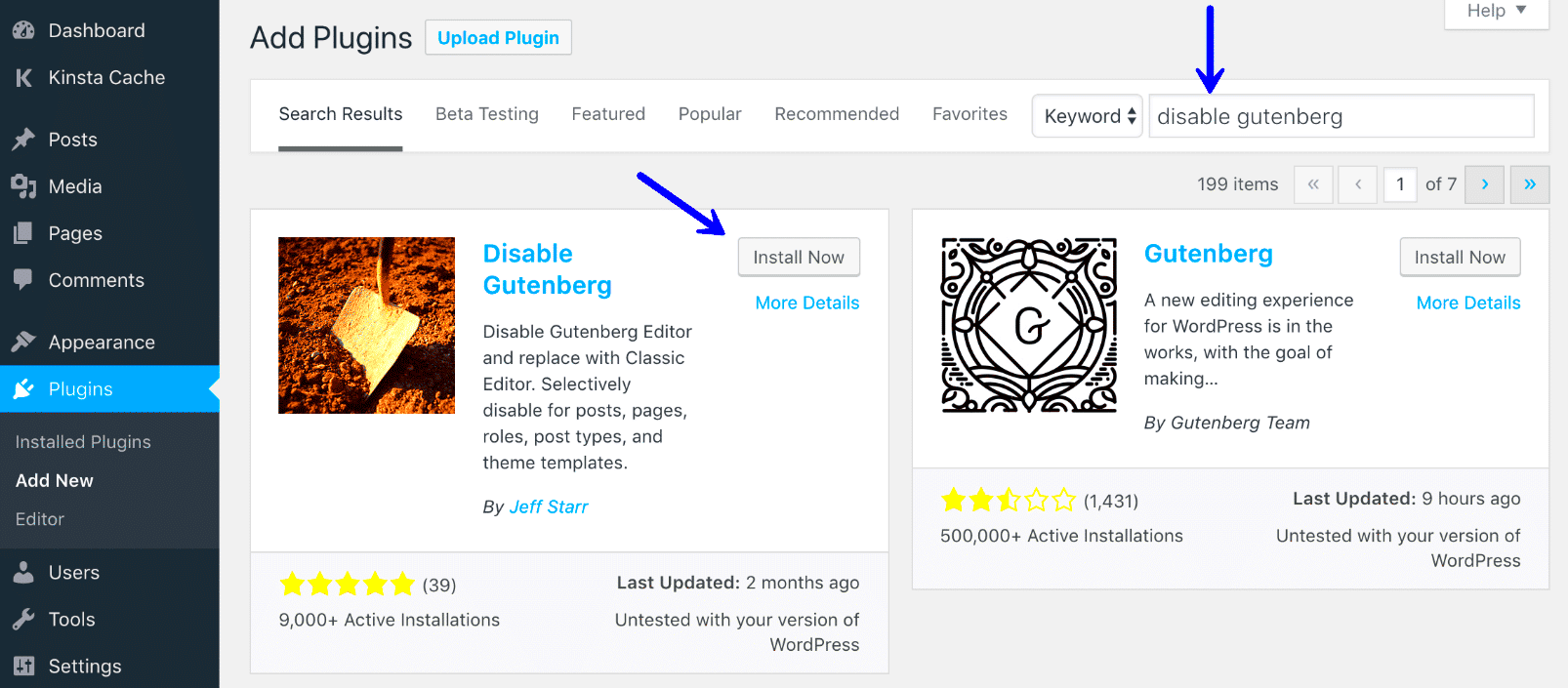Viewport: 1568px width, 688px height.
Task: Open Media library icon
Action: [23, 186]
